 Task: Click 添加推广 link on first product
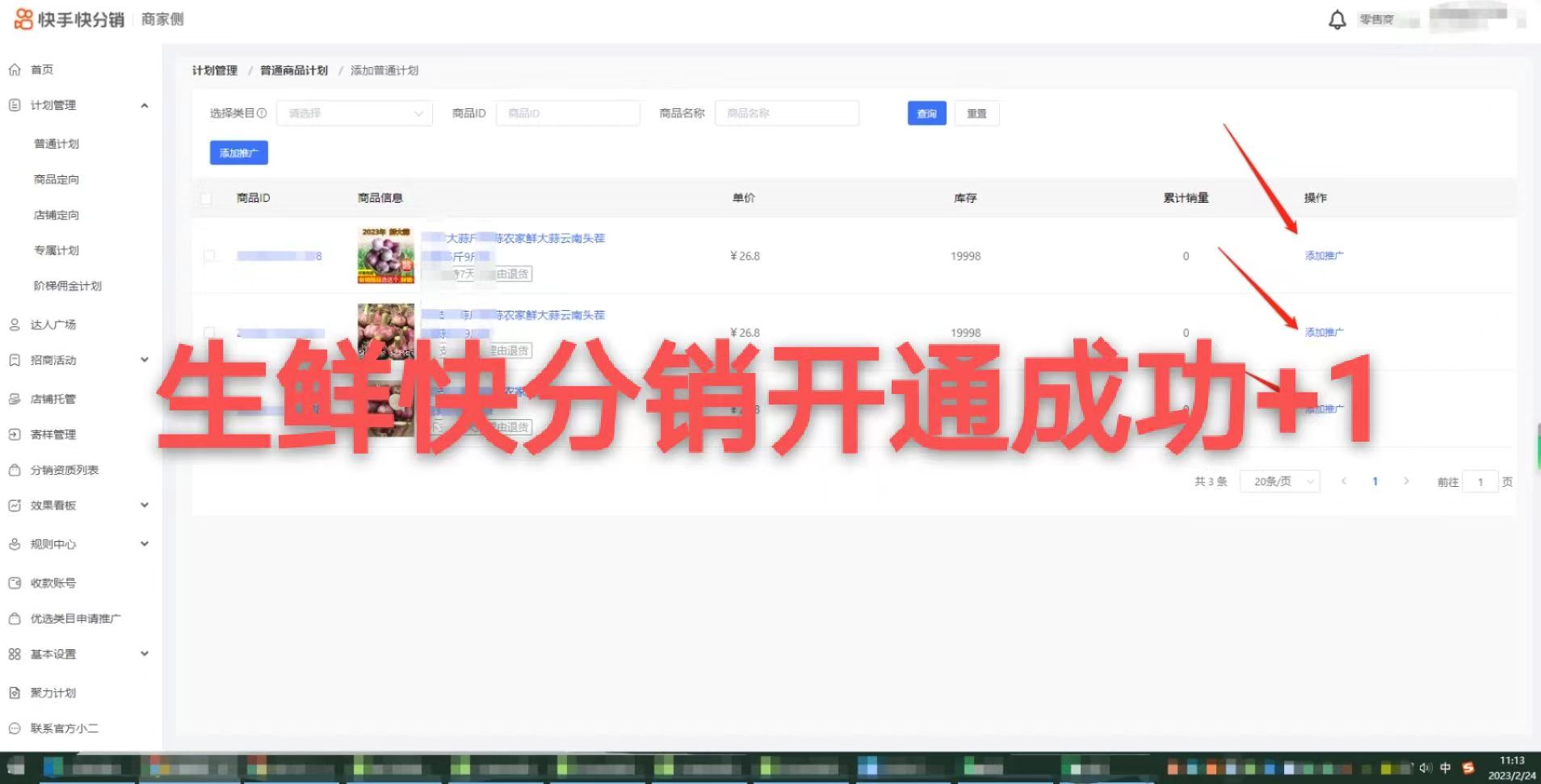click(x=1323, y=255)
